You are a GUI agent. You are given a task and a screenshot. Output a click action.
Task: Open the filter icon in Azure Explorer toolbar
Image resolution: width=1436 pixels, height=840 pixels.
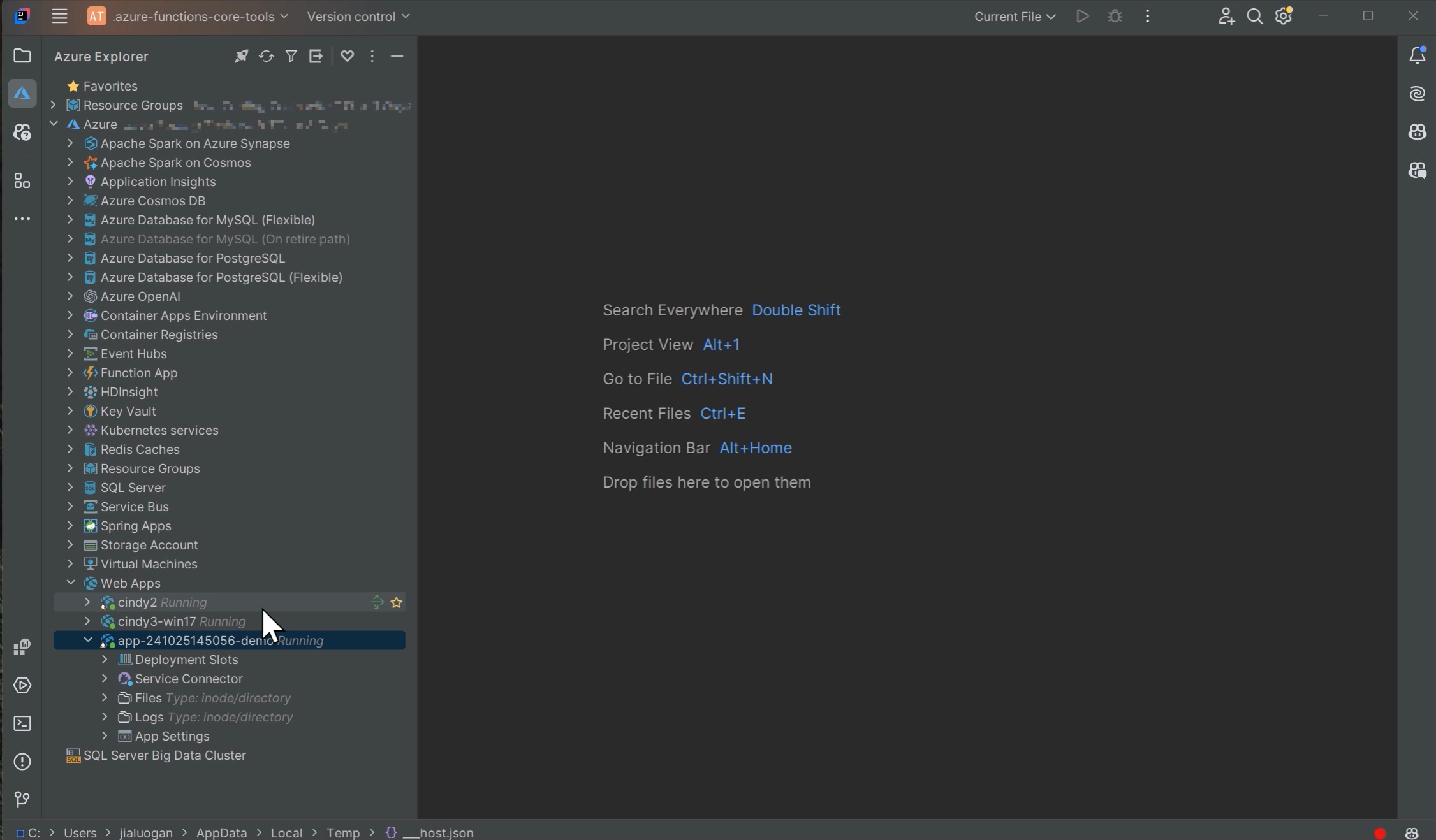[291, 56]
